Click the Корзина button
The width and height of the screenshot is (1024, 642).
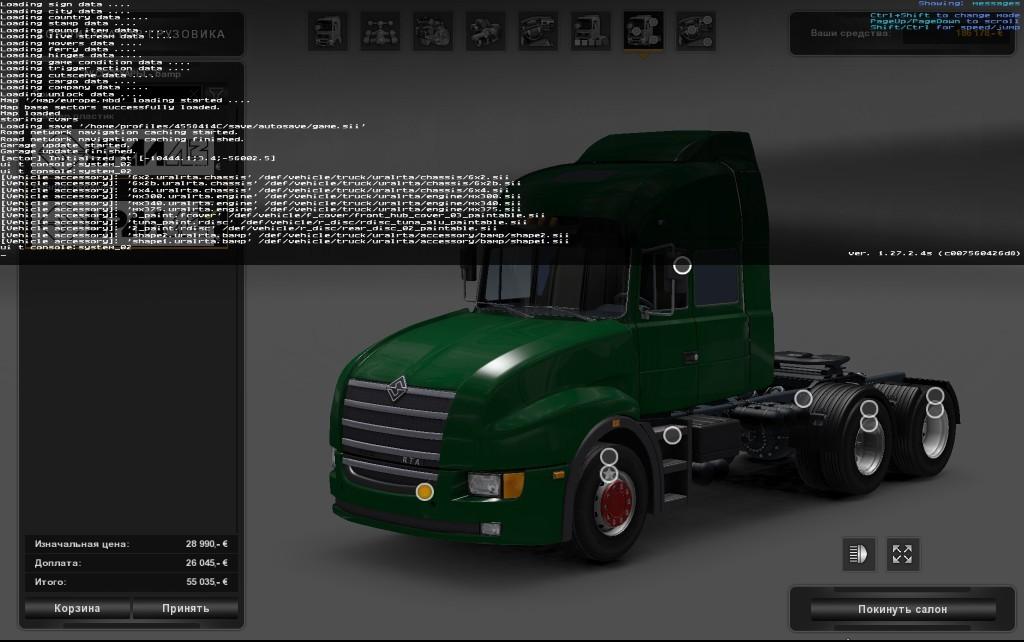coord(77,608)
